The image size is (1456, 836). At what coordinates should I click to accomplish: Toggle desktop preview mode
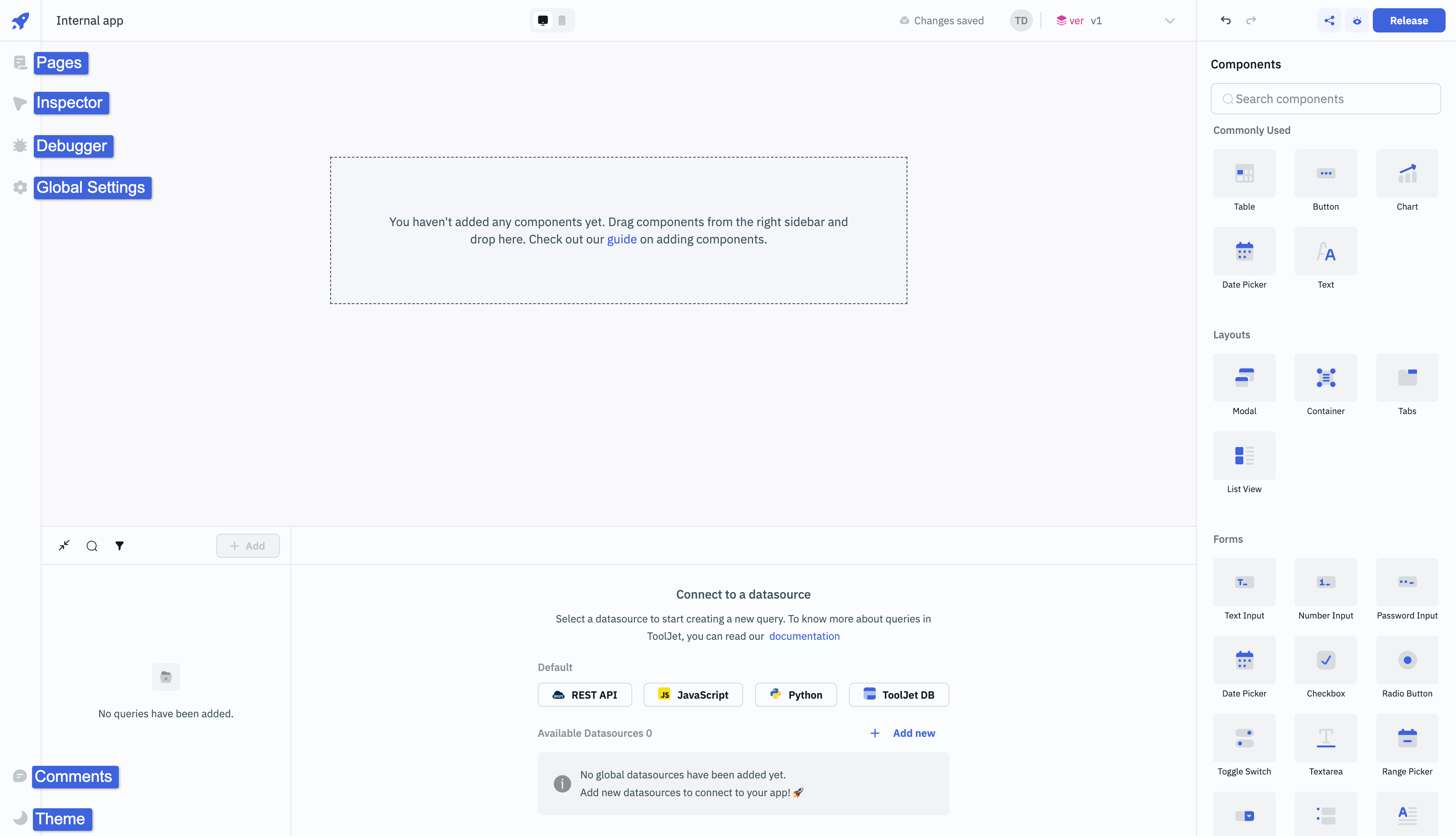[543, 20]
